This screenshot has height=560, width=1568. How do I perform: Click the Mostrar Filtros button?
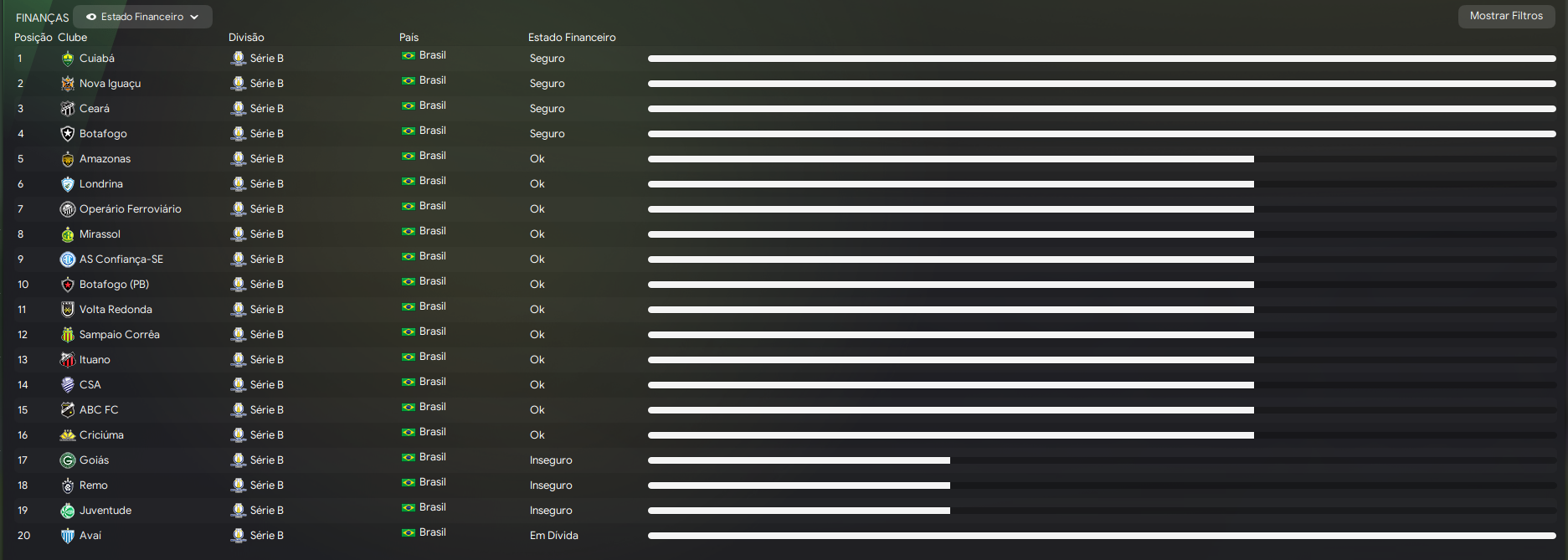pyautogui.click(x=1506, y=16)
